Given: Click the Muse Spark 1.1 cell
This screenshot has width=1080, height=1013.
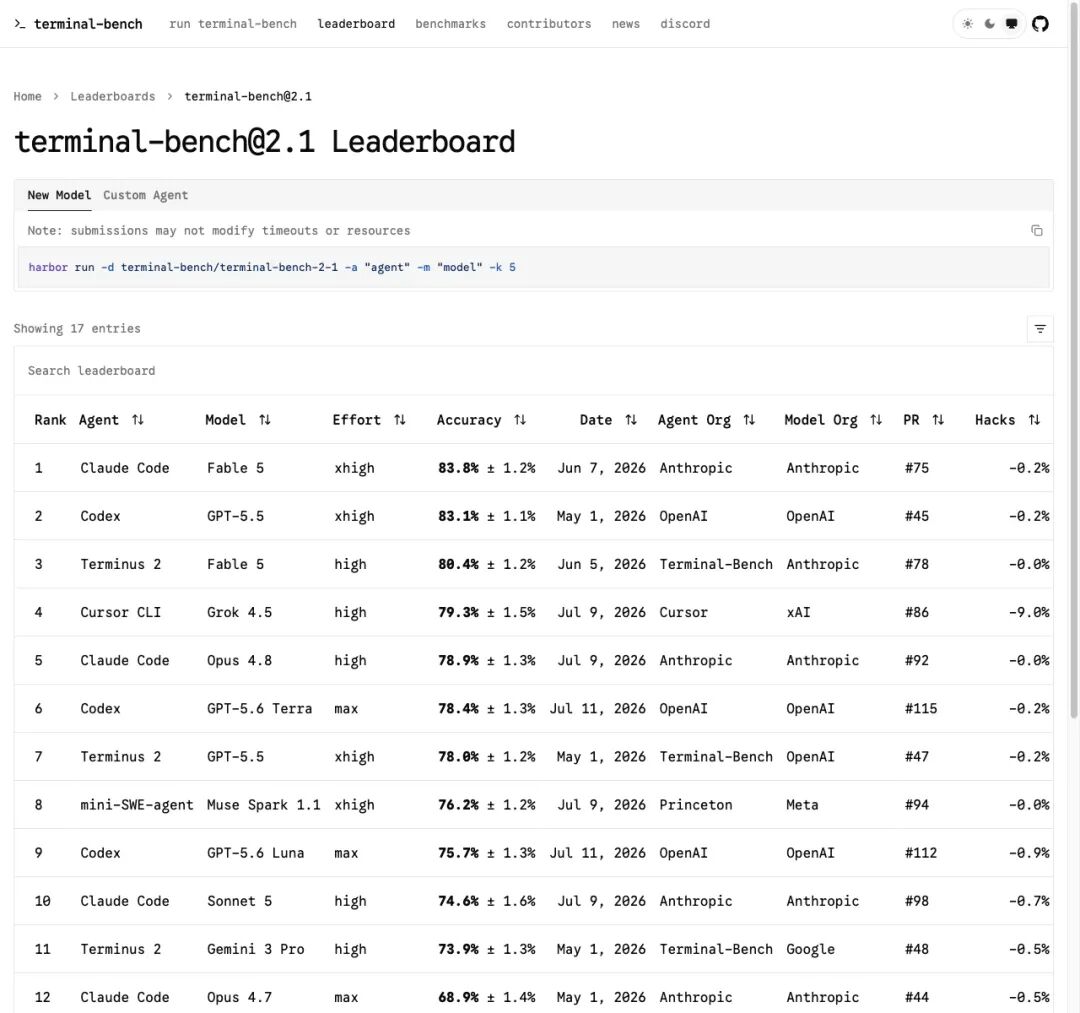Looking at the screenshot, I should (x=264, y=805).
